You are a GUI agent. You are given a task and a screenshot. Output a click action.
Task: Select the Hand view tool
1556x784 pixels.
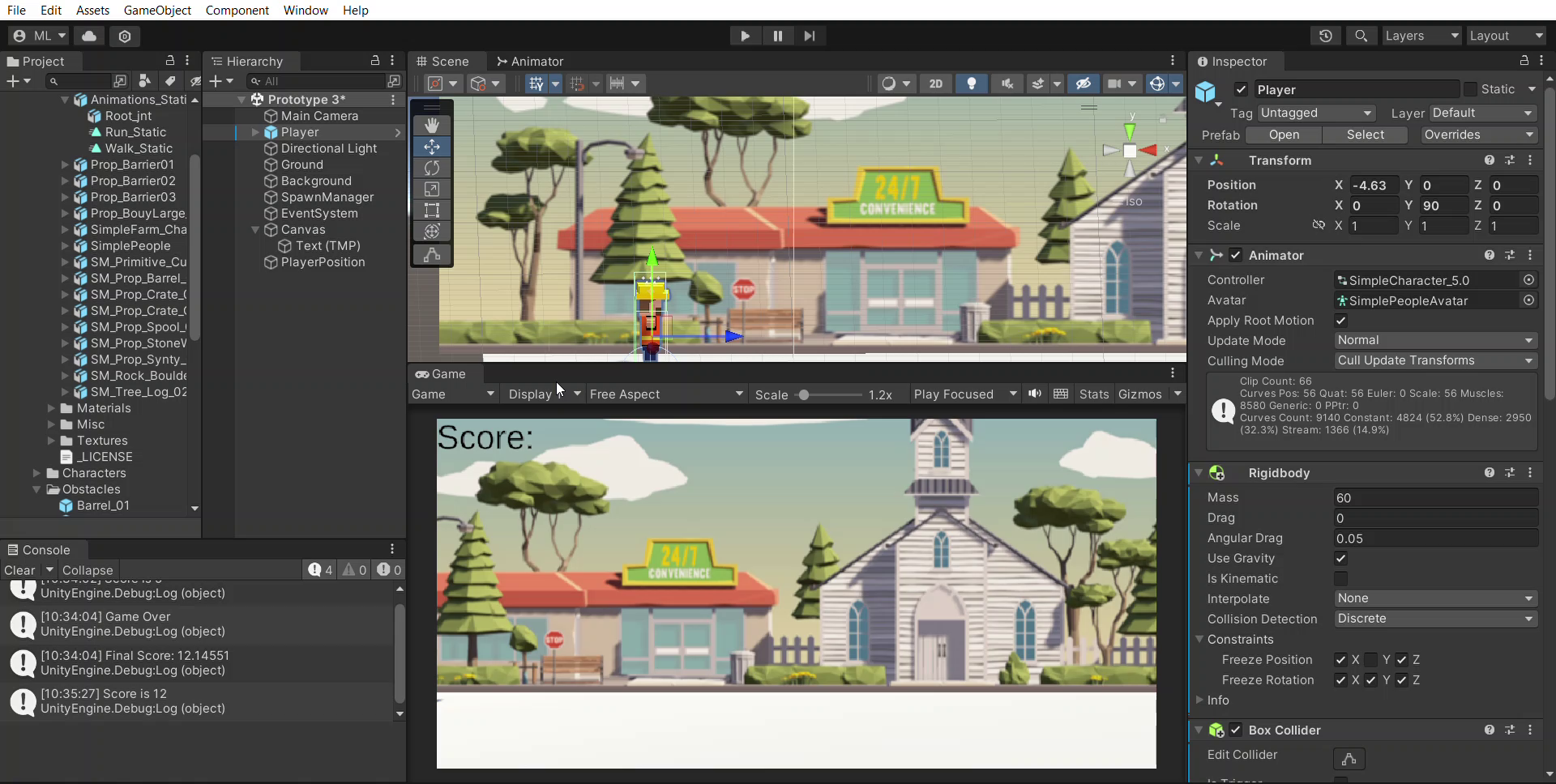[x=432, y=126]
